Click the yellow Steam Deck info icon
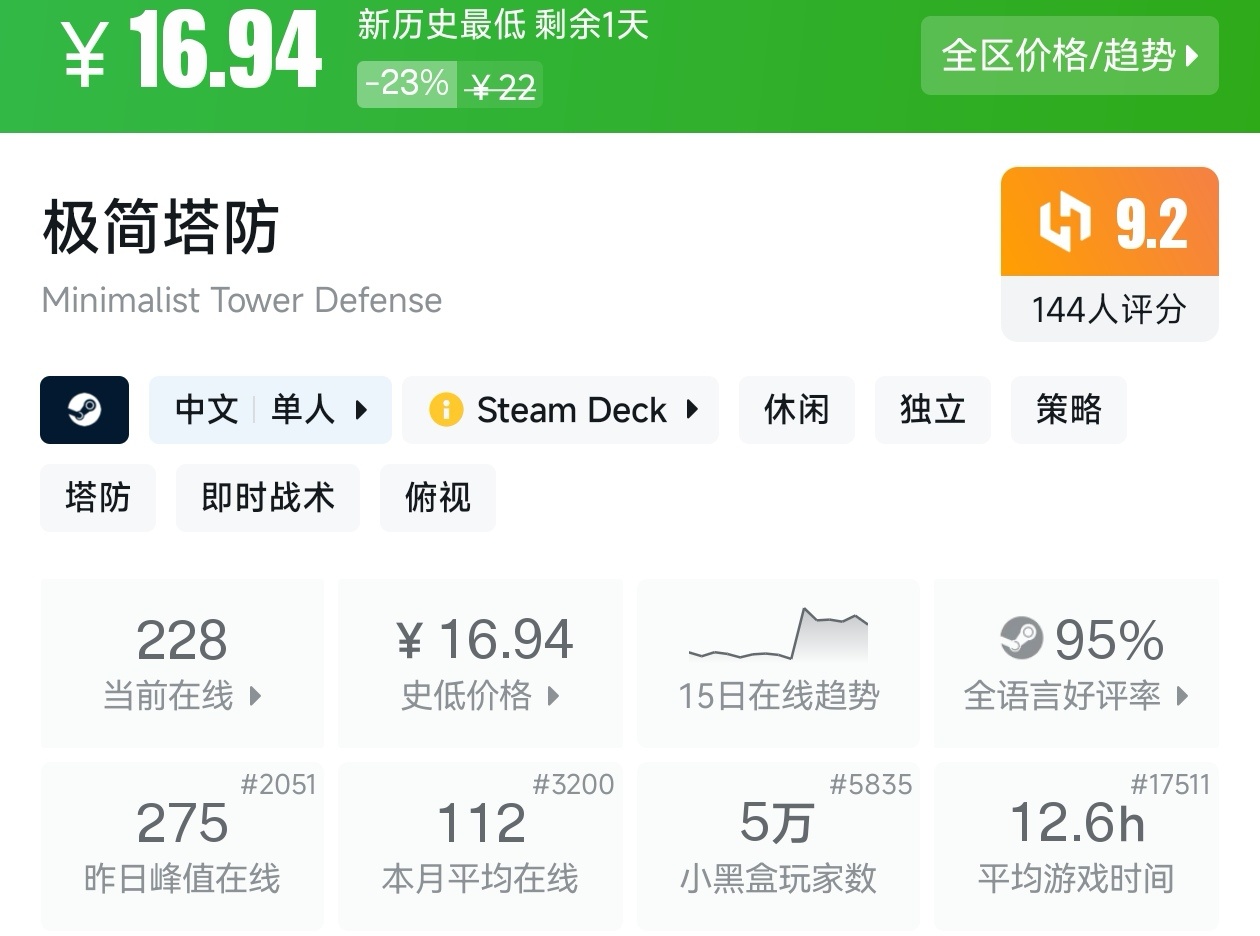Viewport: 1260px width, 936px height. (x=445, y=410)
